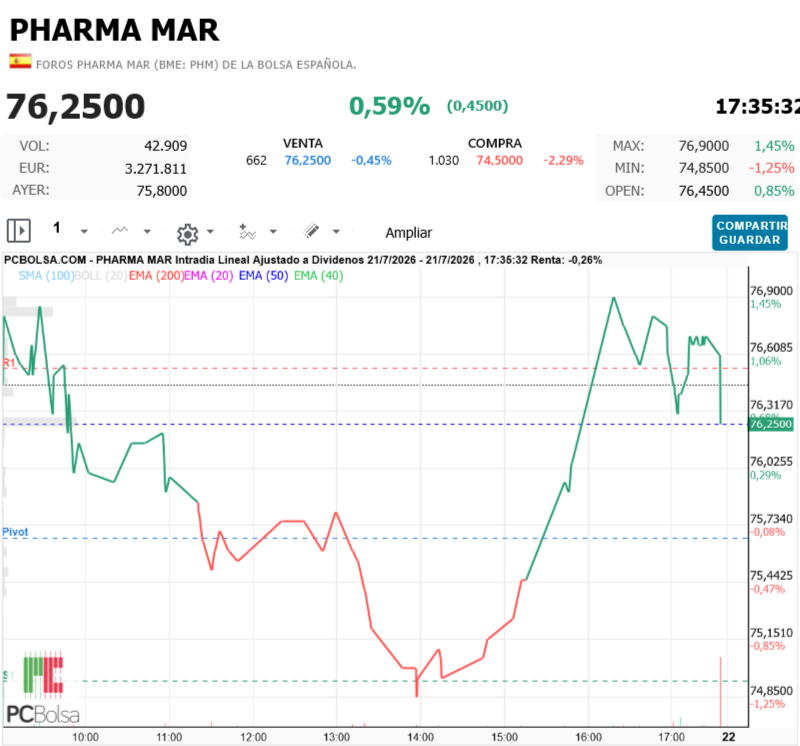Toggle the EMA (40) indicator label
The width and height of the screenshot is (800, 746).
[318, 276]
